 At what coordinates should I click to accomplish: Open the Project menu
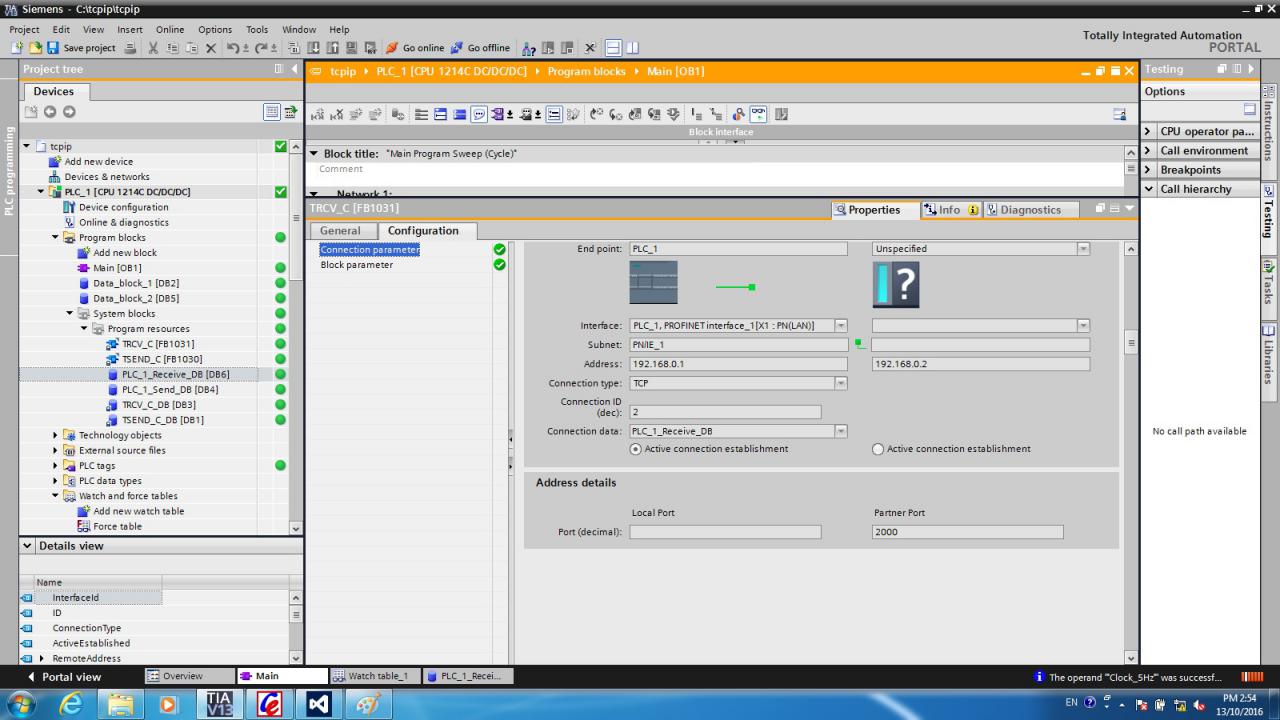[x=24, y=30]
